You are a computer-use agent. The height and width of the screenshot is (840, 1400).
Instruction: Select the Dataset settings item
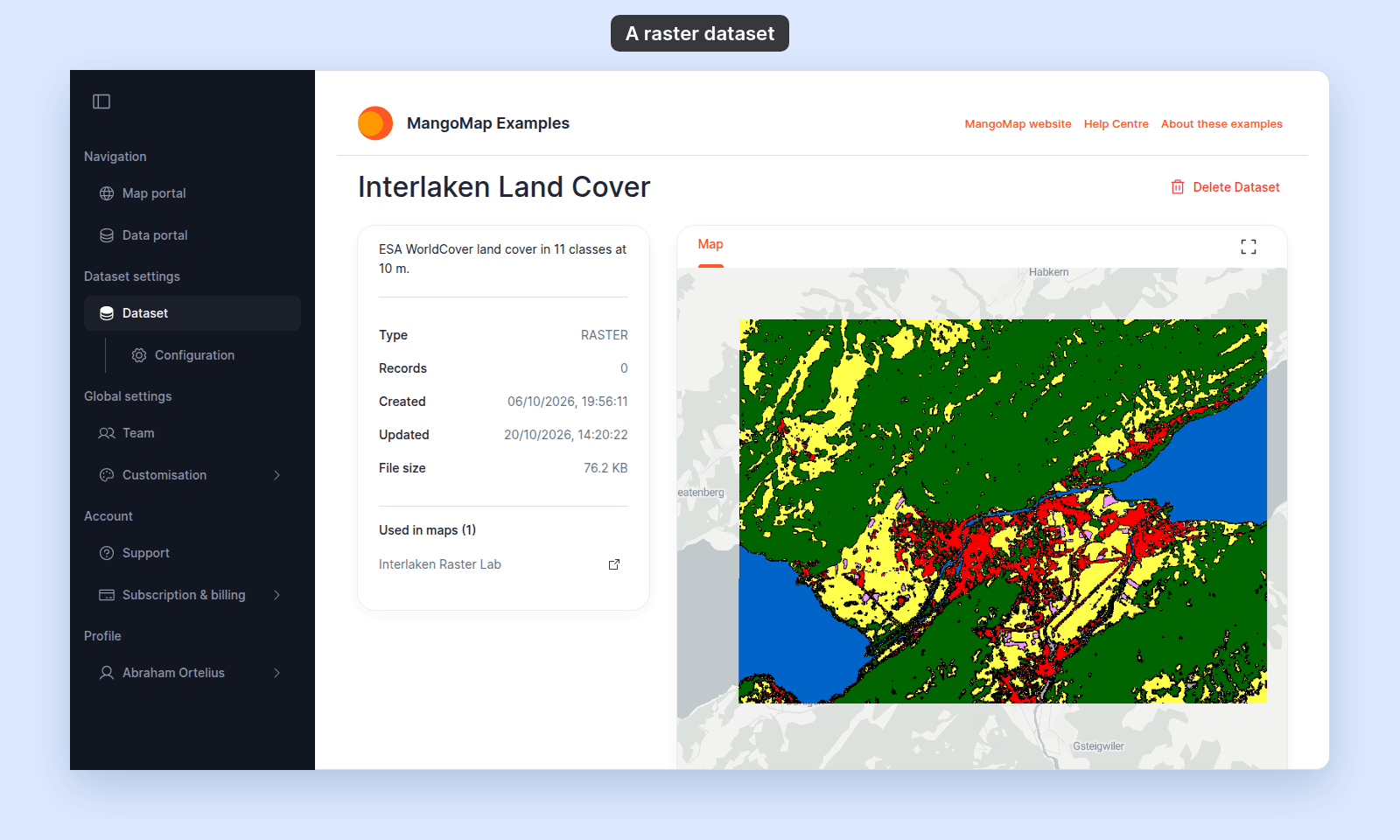coord(192,313)
